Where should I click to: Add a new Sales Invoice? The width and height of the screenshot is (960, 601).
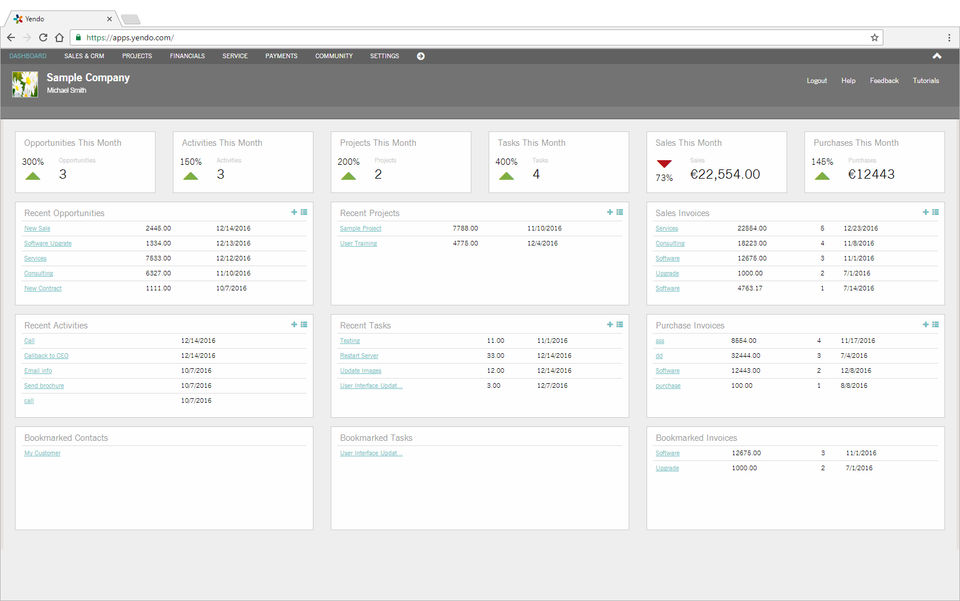click(926, 212)
